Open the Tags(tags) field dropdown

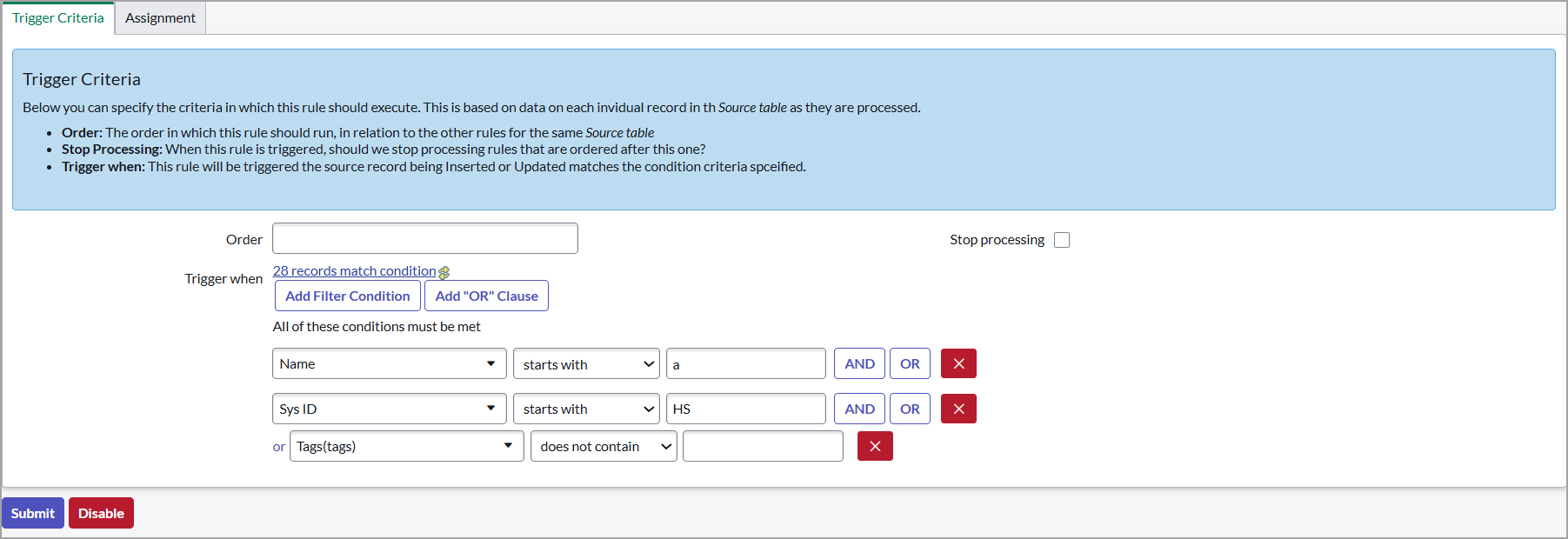tap(407, 446)
